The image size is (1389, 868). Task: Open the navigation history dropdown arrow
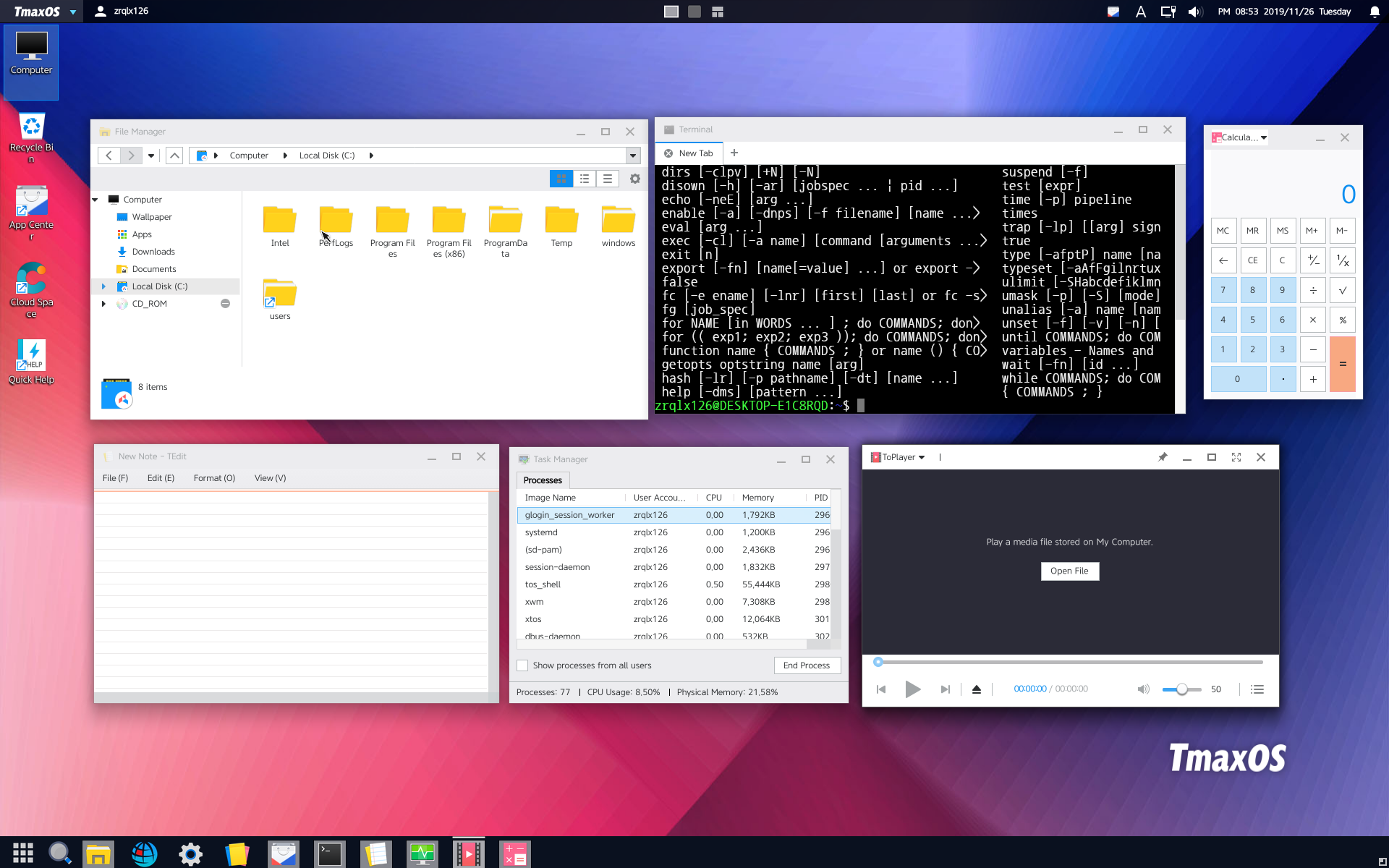pos(151,156)
